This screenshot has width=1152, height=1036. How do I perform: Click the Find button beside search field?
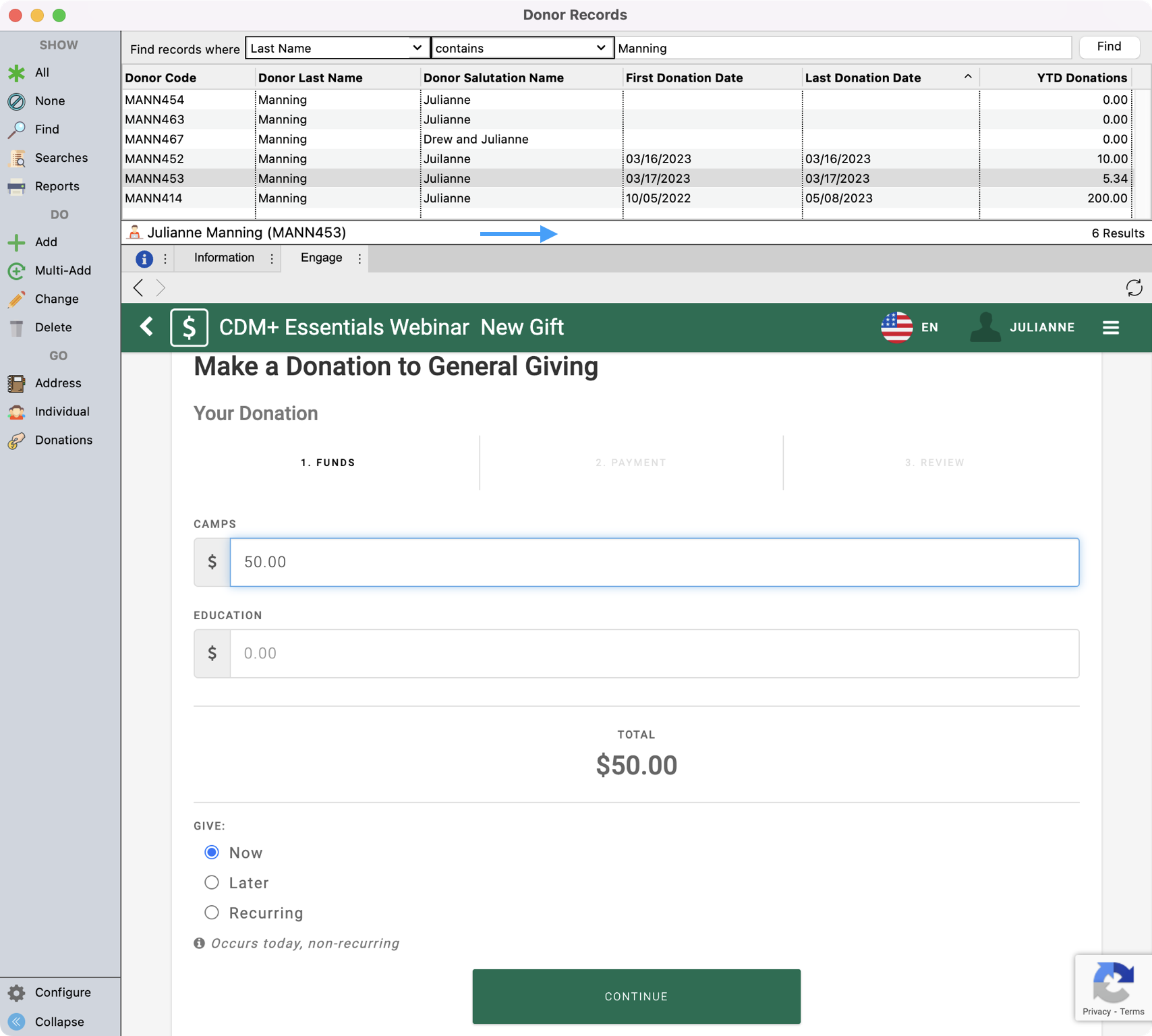click(1108, 47)
